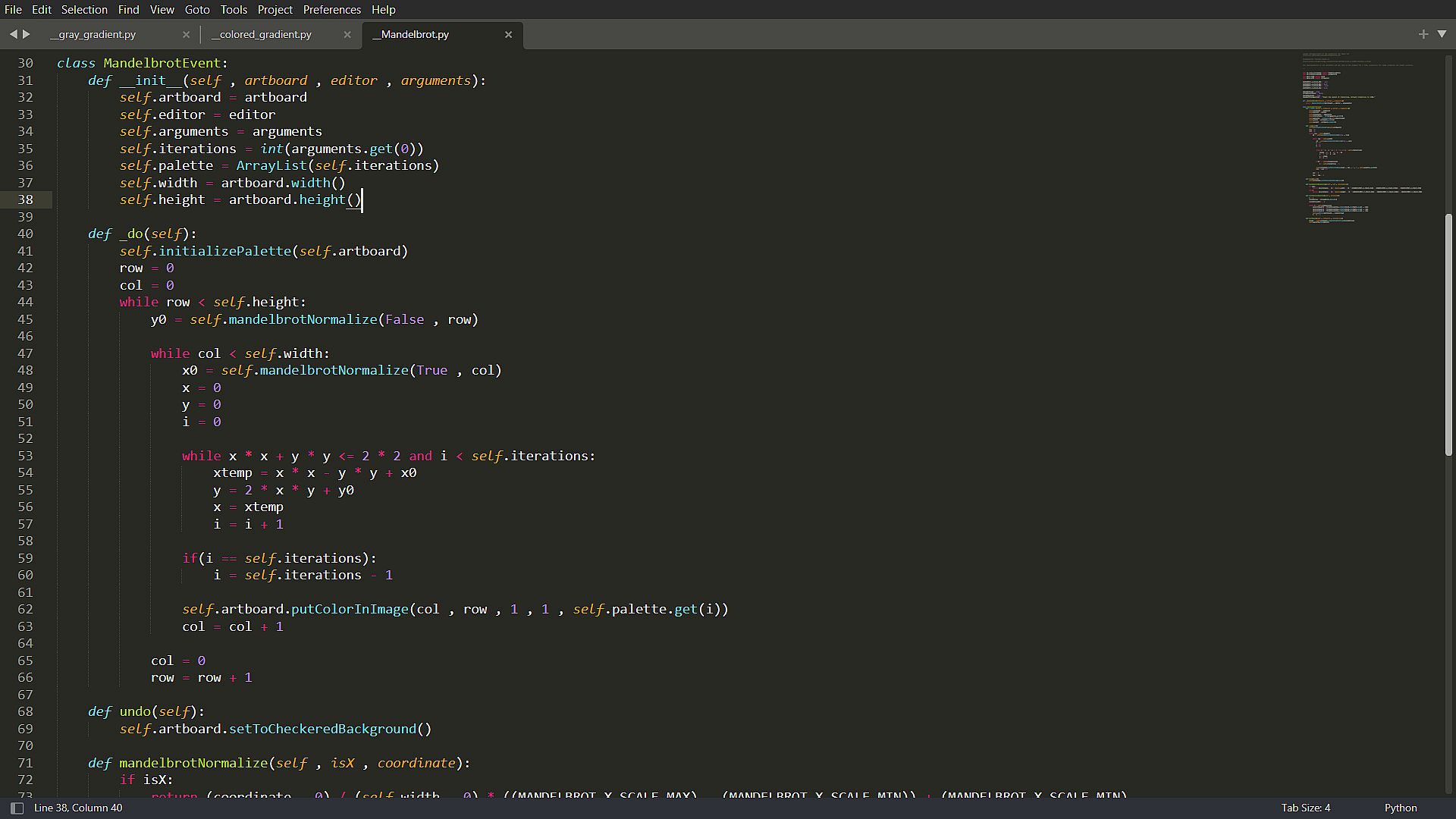Click the new tab plus icon
Image resolution: width=1456 pixels, height=819 pixels.
[x=1423, y=34]
